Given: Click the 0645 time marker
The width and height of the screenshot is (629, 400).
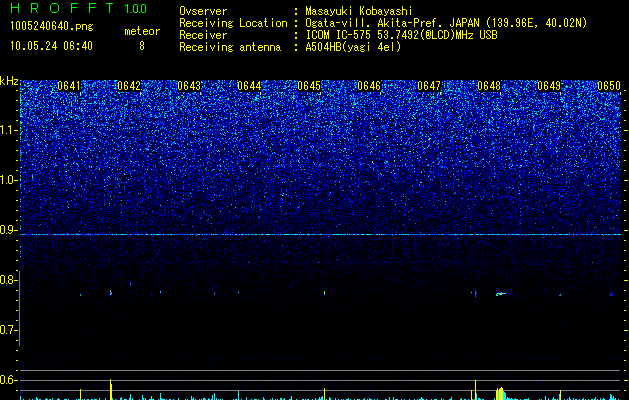Looking at the screenshot, I should [x=309, y=86].
